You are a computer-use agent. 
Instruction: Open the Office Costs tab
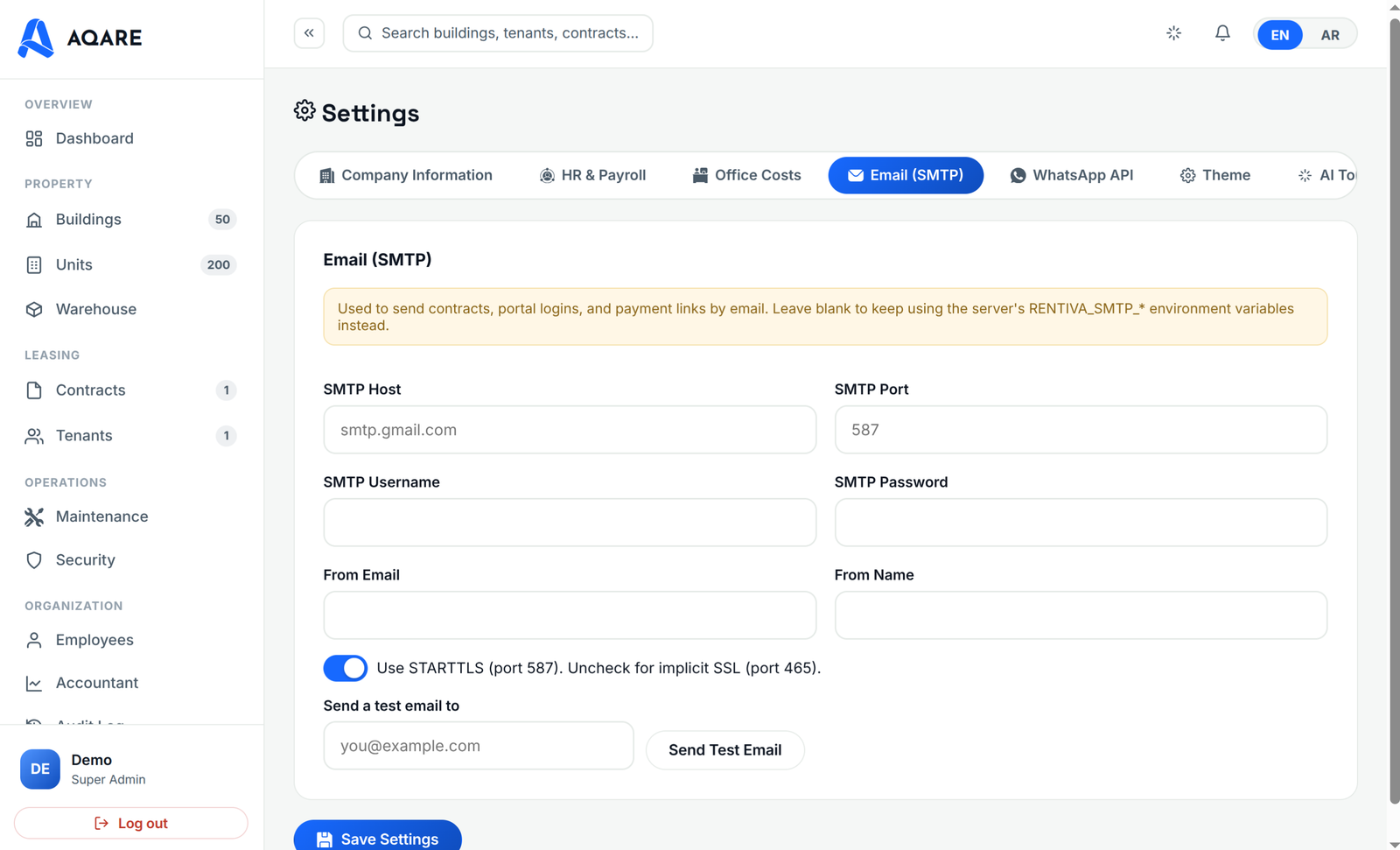tap(746, 175)
